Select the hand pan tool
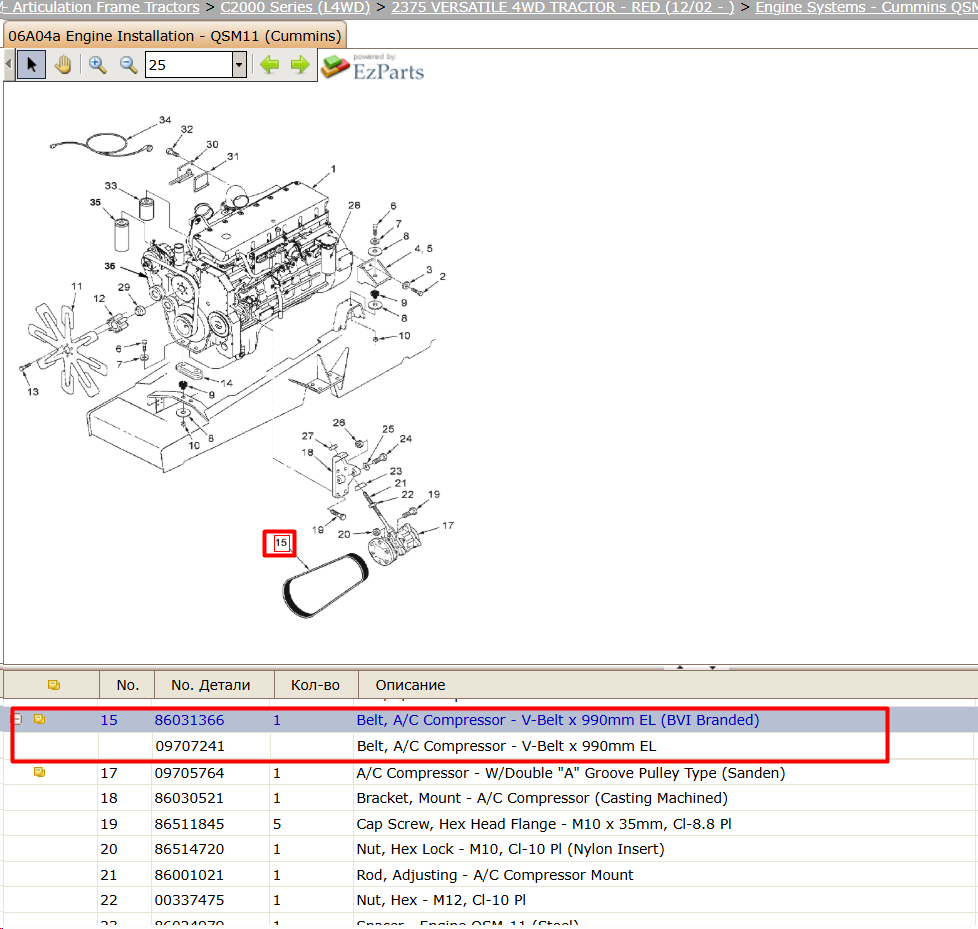The image size is (978, 929). (x=63, y=65)
